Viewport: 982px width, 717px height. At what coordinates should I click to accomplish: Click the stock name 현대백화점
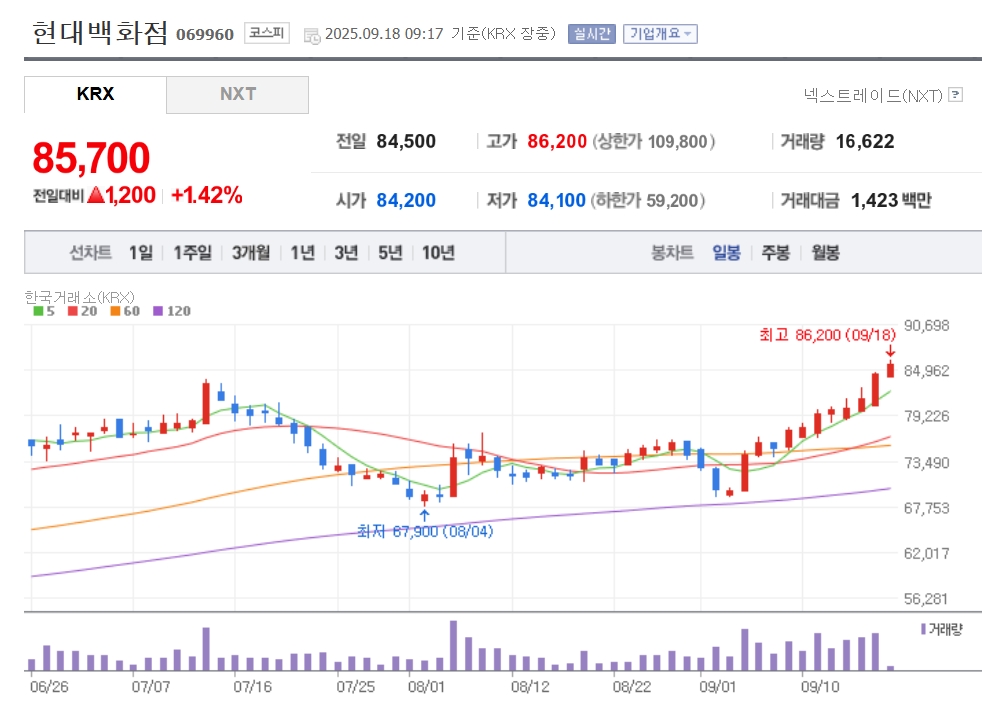pyautogui.click(x=100, y=33)
